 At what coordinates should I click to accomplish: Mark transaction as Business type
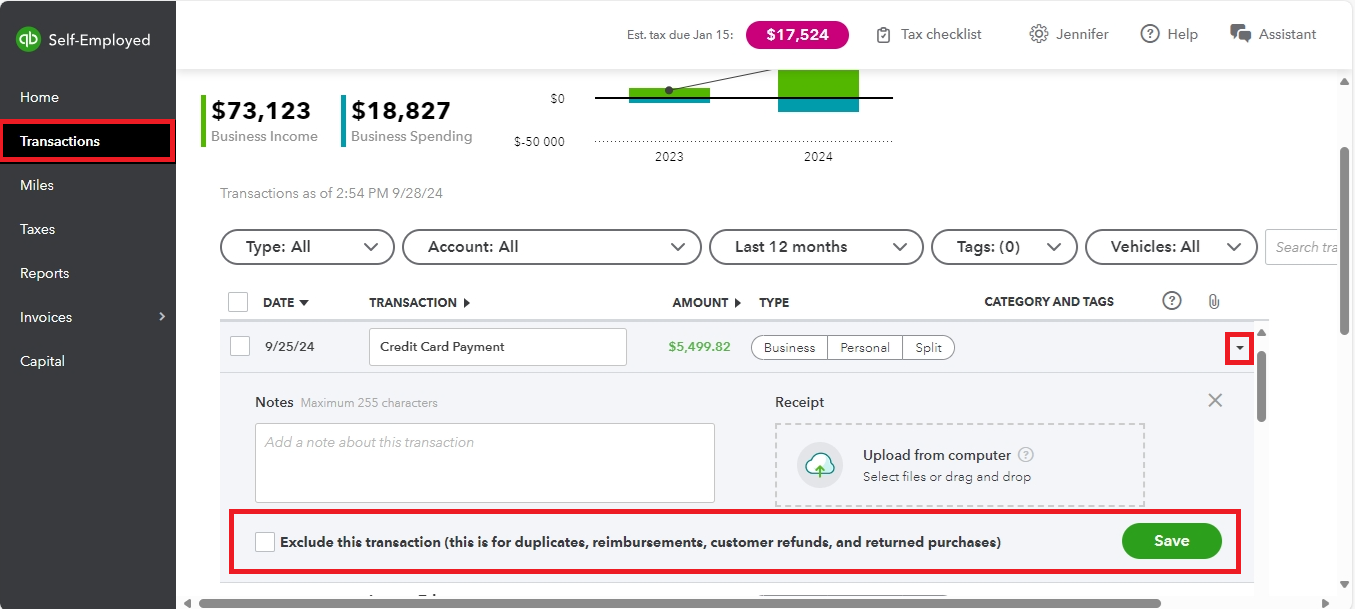(x=789, y=348)
